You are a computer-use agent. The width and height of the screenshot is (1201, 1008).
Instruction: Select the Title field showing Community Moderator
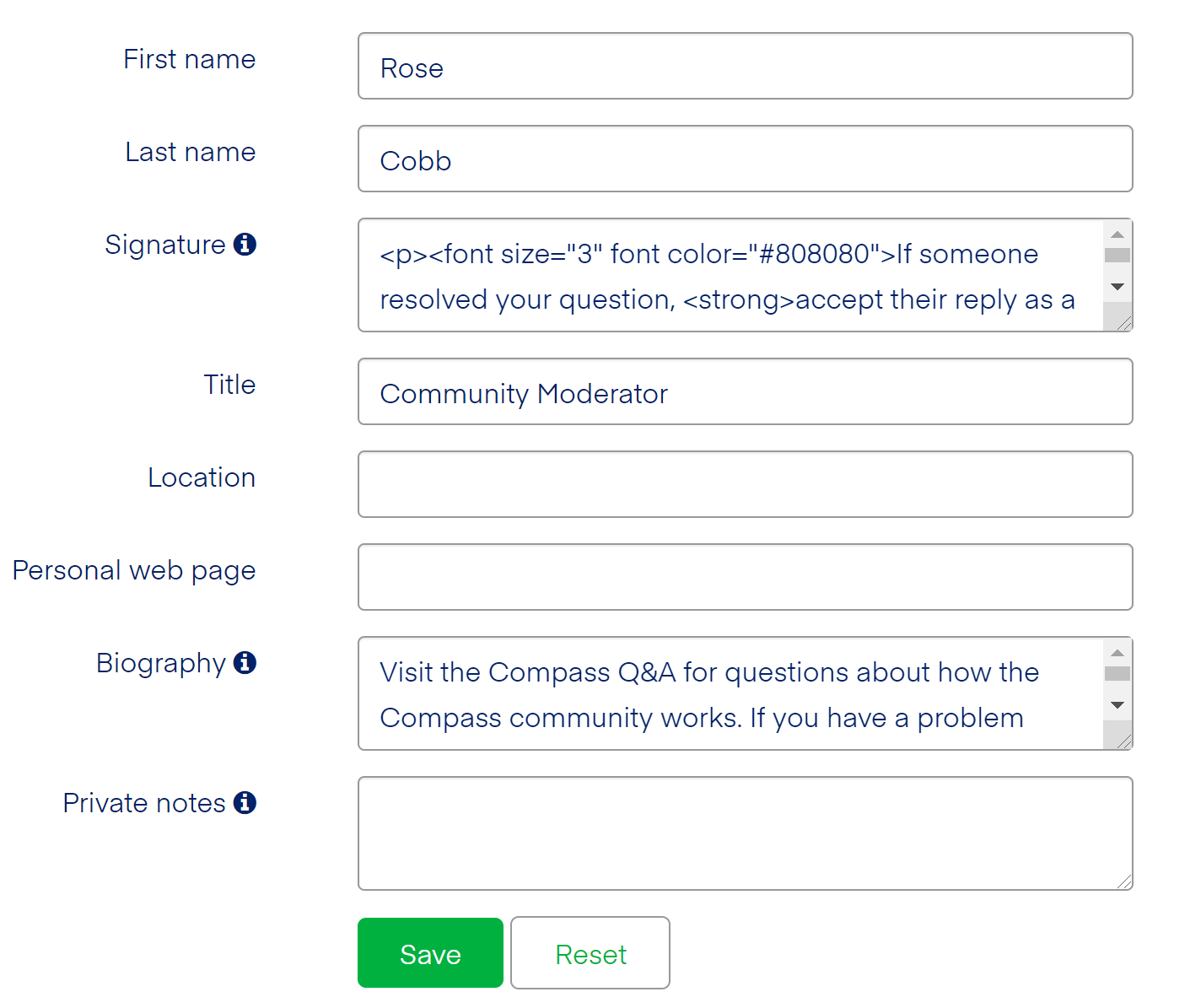pos(742,391)
